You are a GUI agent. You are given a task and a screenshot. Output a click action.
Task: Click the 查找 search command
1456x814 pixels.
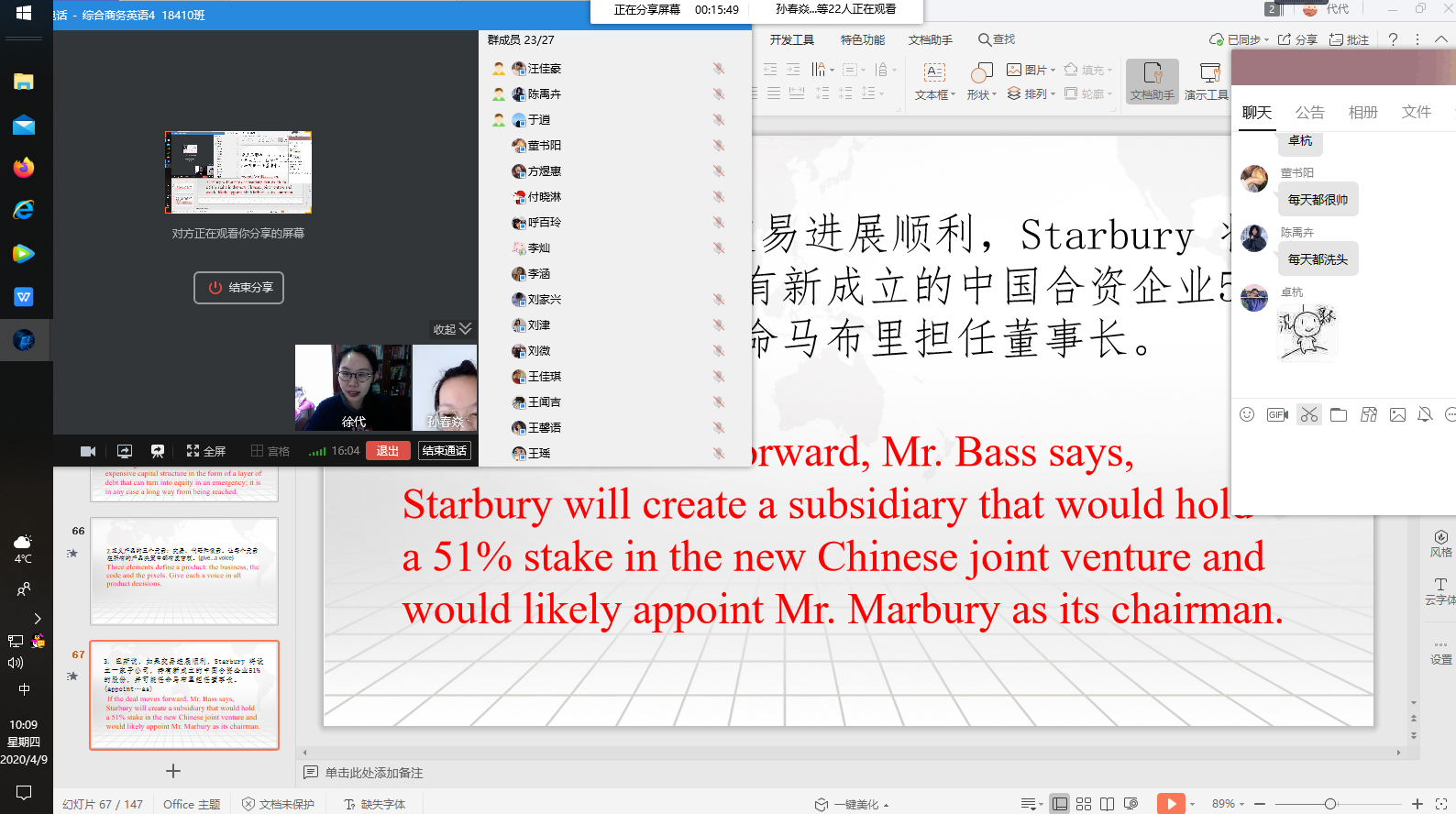click(997, 39)
